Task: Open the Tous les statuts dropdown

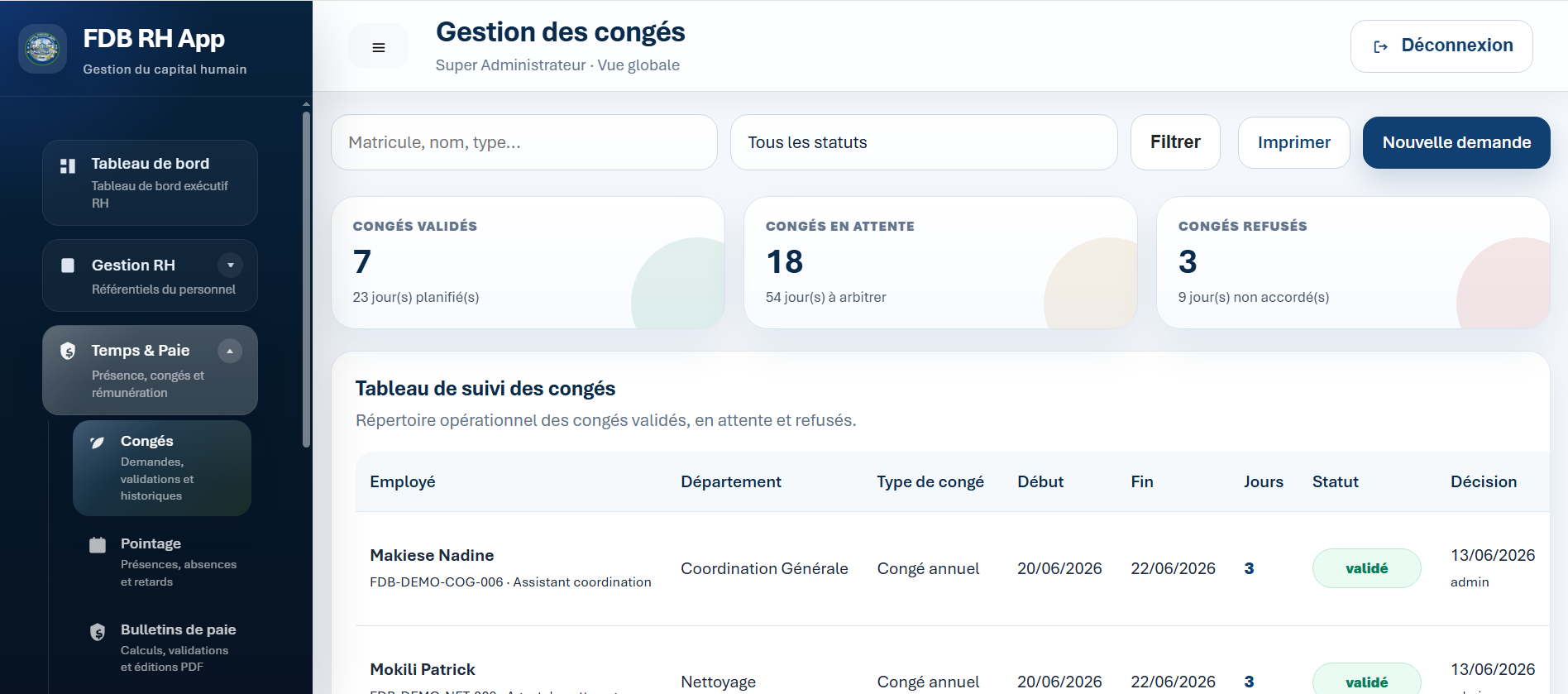Action: pos(924,142)
